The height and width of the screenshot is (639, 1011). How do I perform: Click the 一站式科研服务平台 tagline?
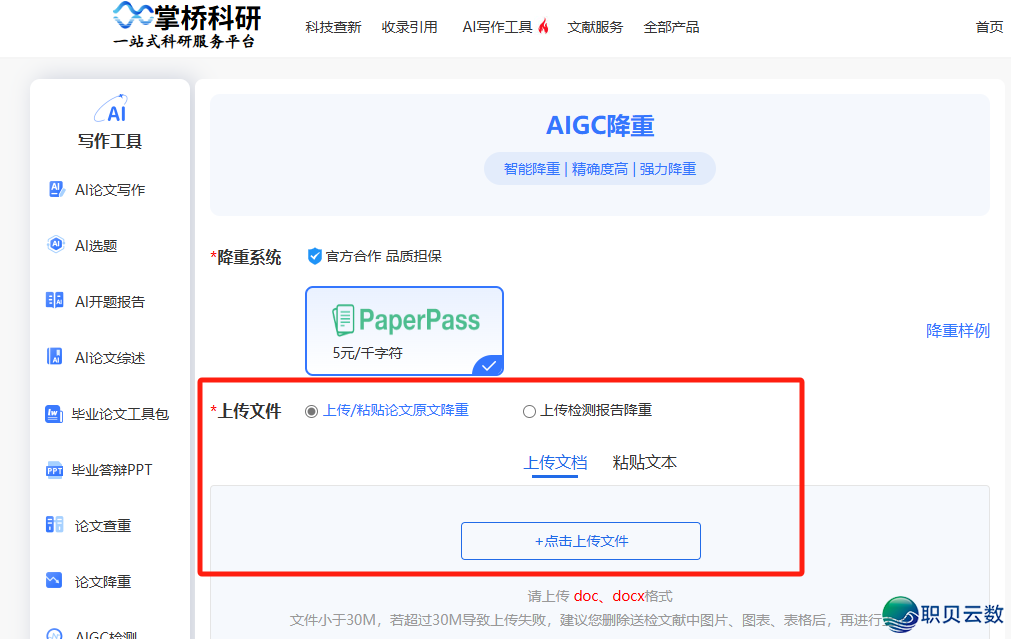pos(184,42)
